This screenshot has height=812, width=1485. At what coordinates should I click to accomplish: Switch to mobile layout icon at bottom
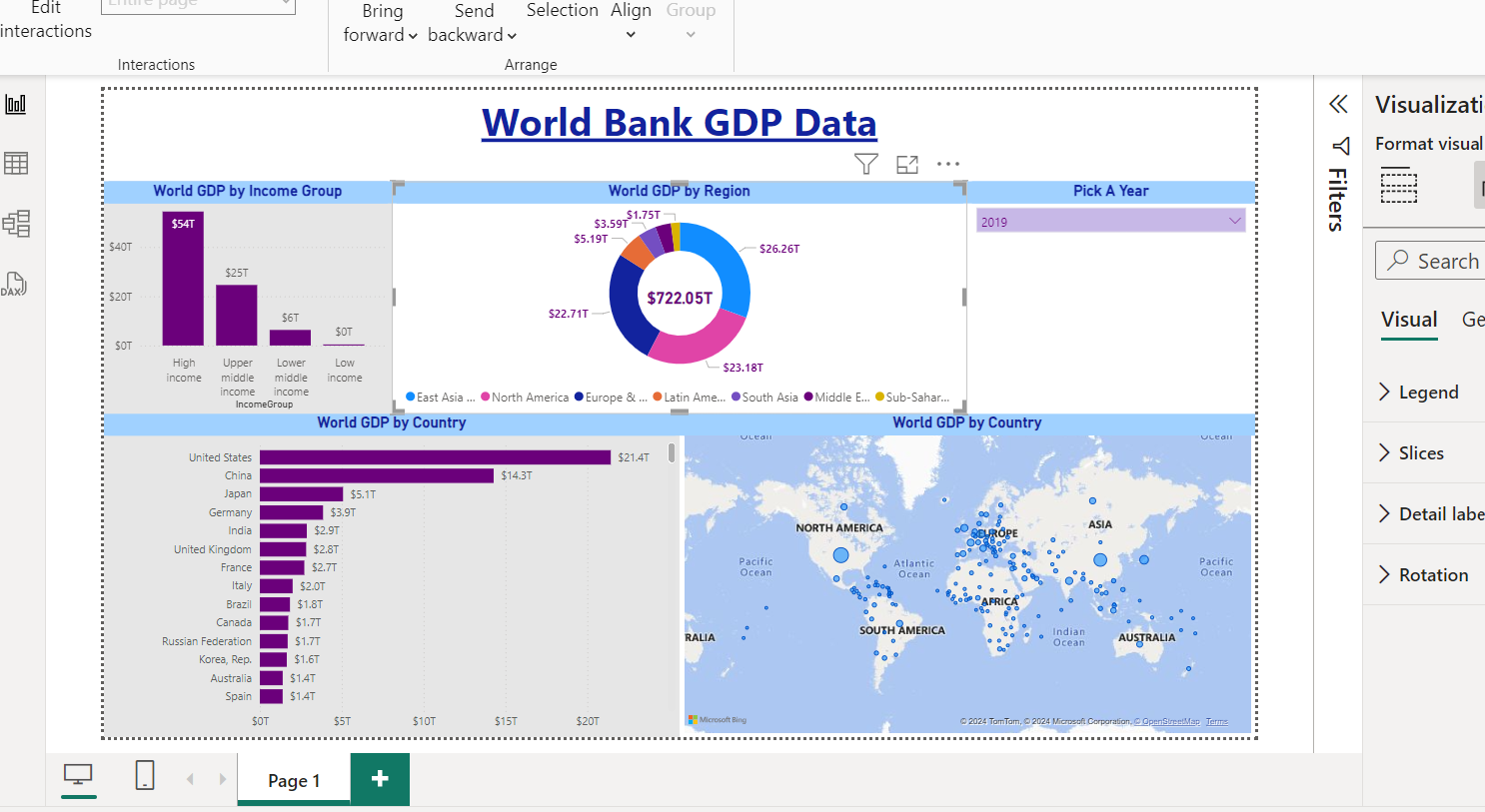tap(145, 775)
